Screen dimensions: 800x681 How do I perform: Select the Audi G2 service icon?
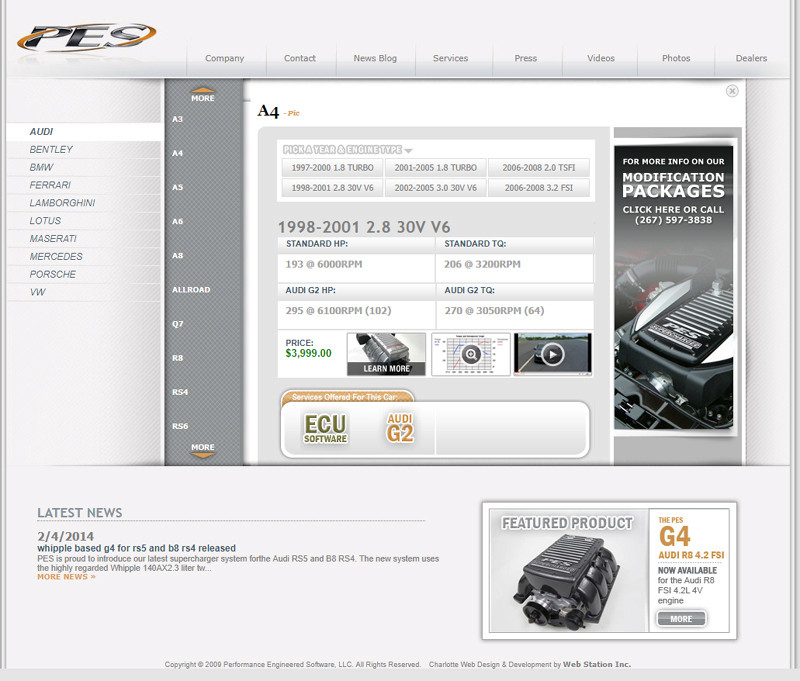(x=399, y=428)
